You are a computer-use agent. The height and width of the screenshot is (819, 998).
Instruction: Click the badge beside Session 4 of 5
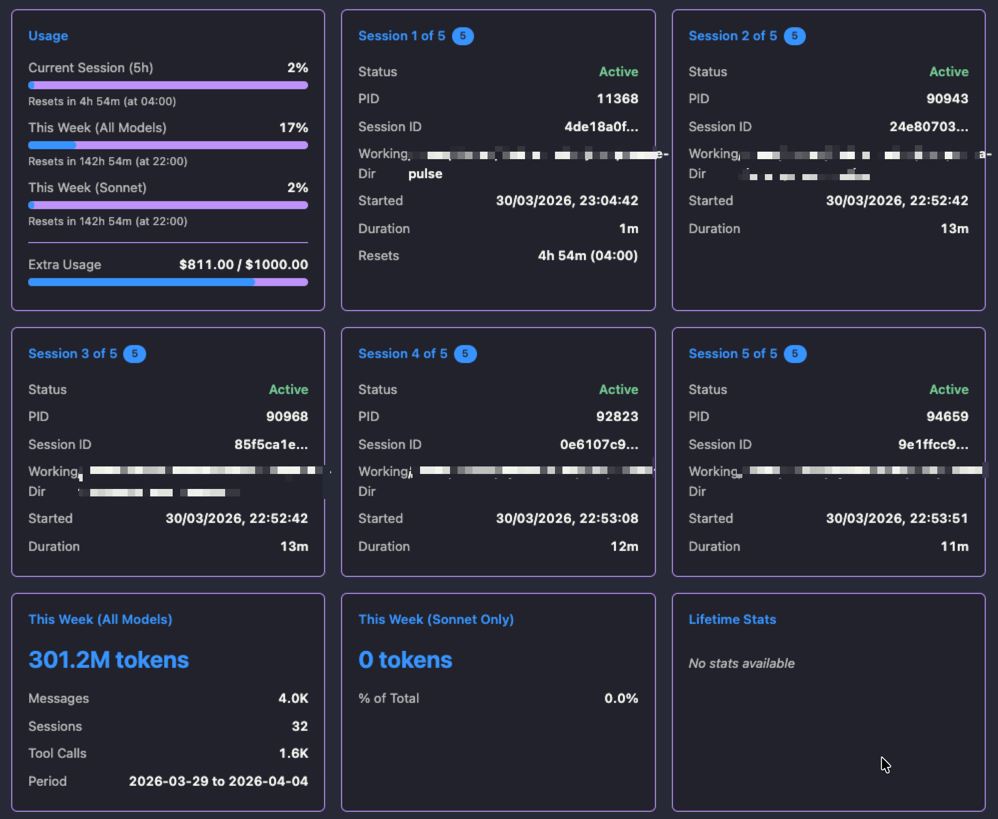point(465,353)
